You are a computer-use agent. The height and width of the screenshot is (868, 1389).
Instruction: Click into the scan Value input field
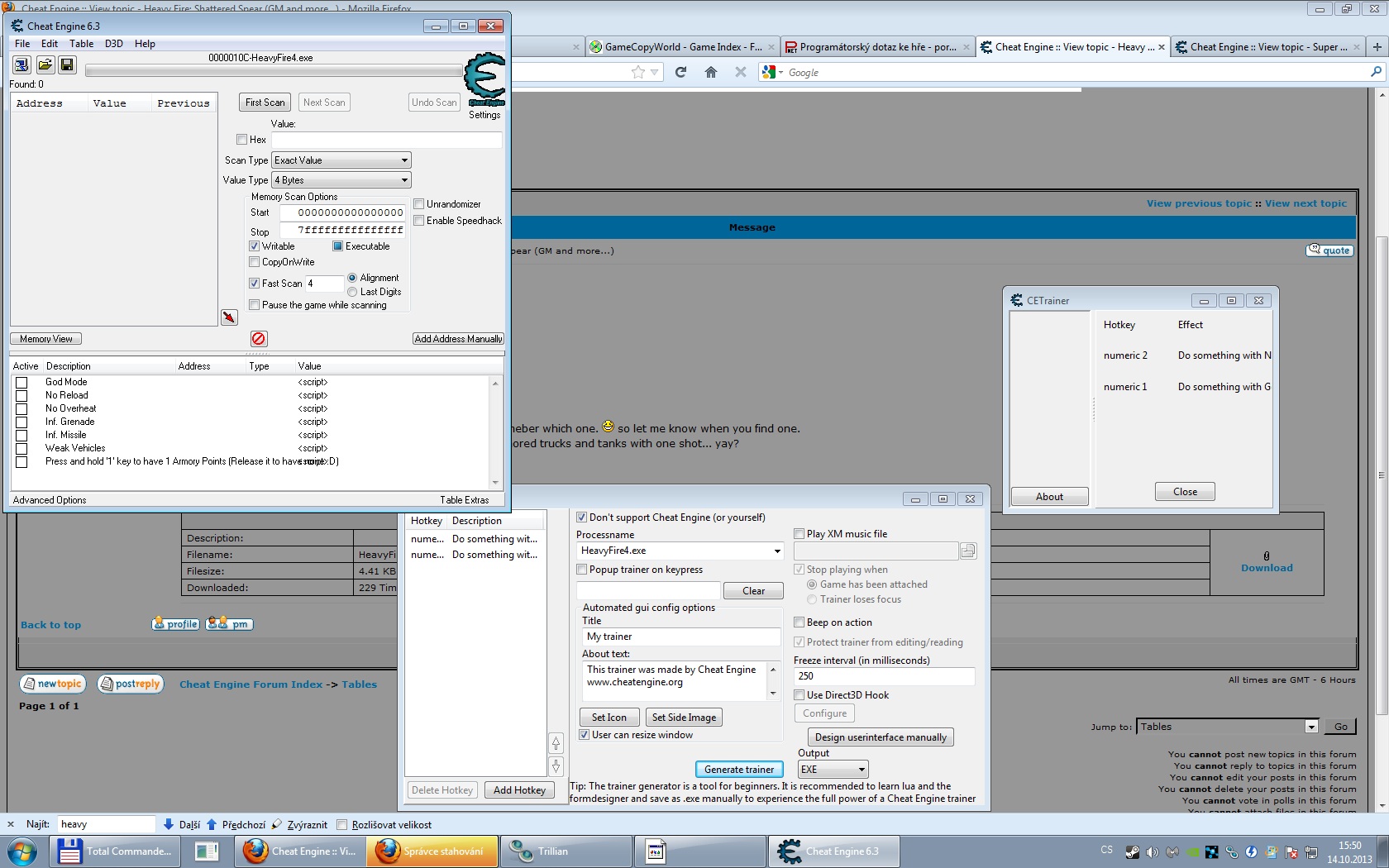click(387, 140)
